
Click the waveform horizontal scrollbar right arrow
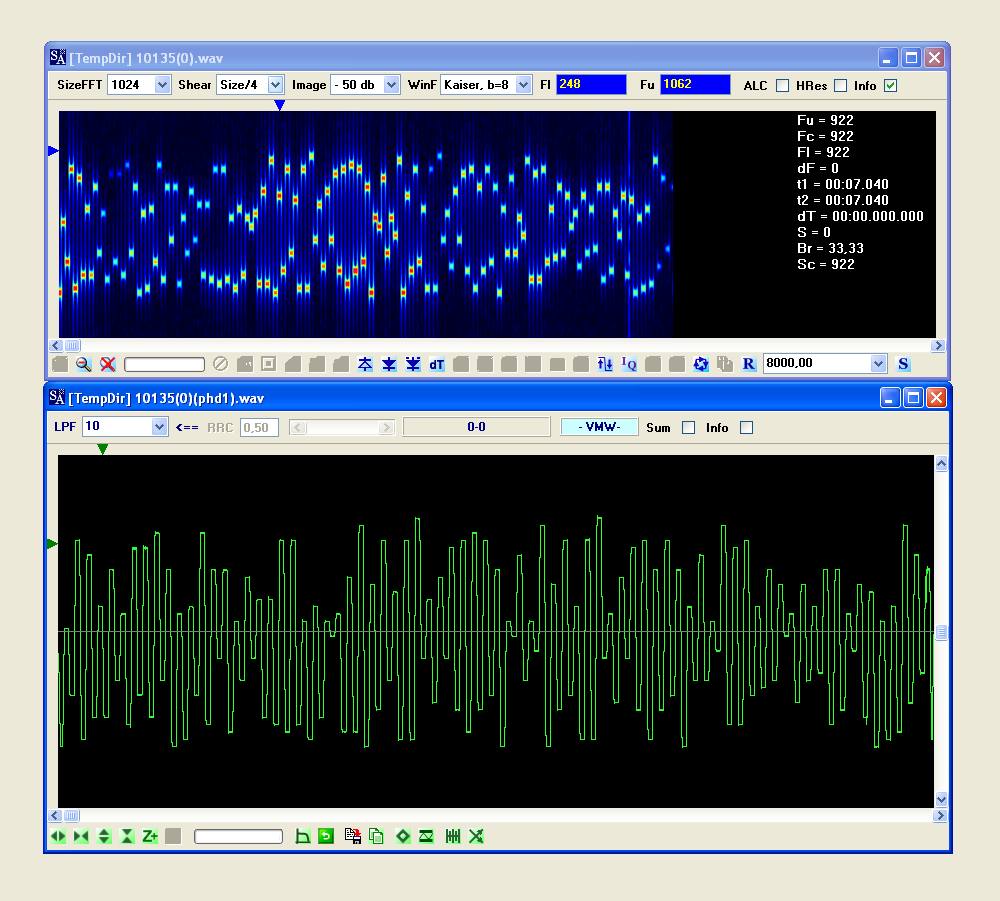click(940, 816)
